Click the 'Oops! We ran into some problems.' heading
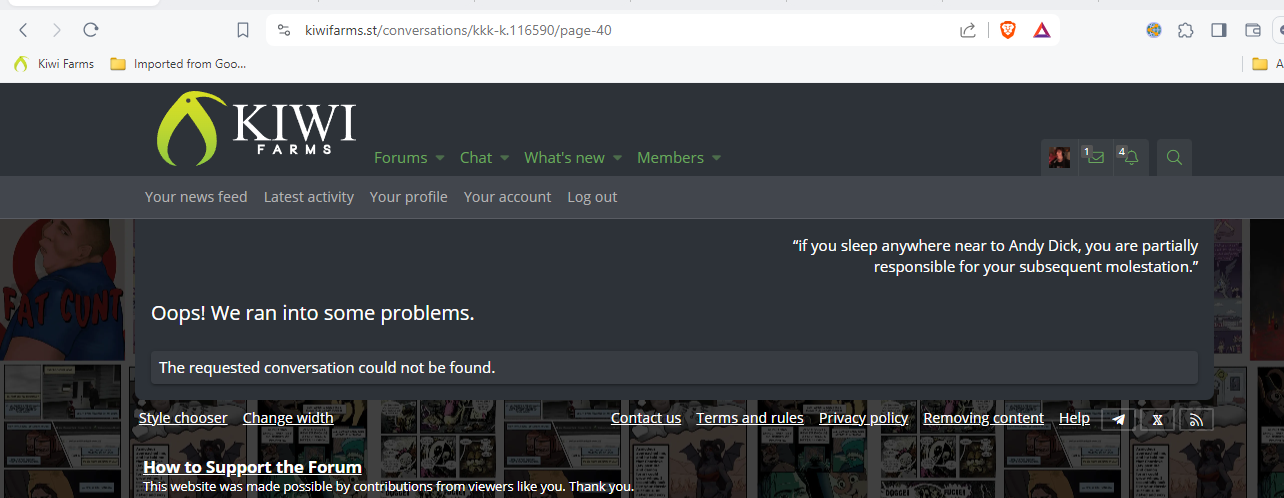 pos(313,313)
